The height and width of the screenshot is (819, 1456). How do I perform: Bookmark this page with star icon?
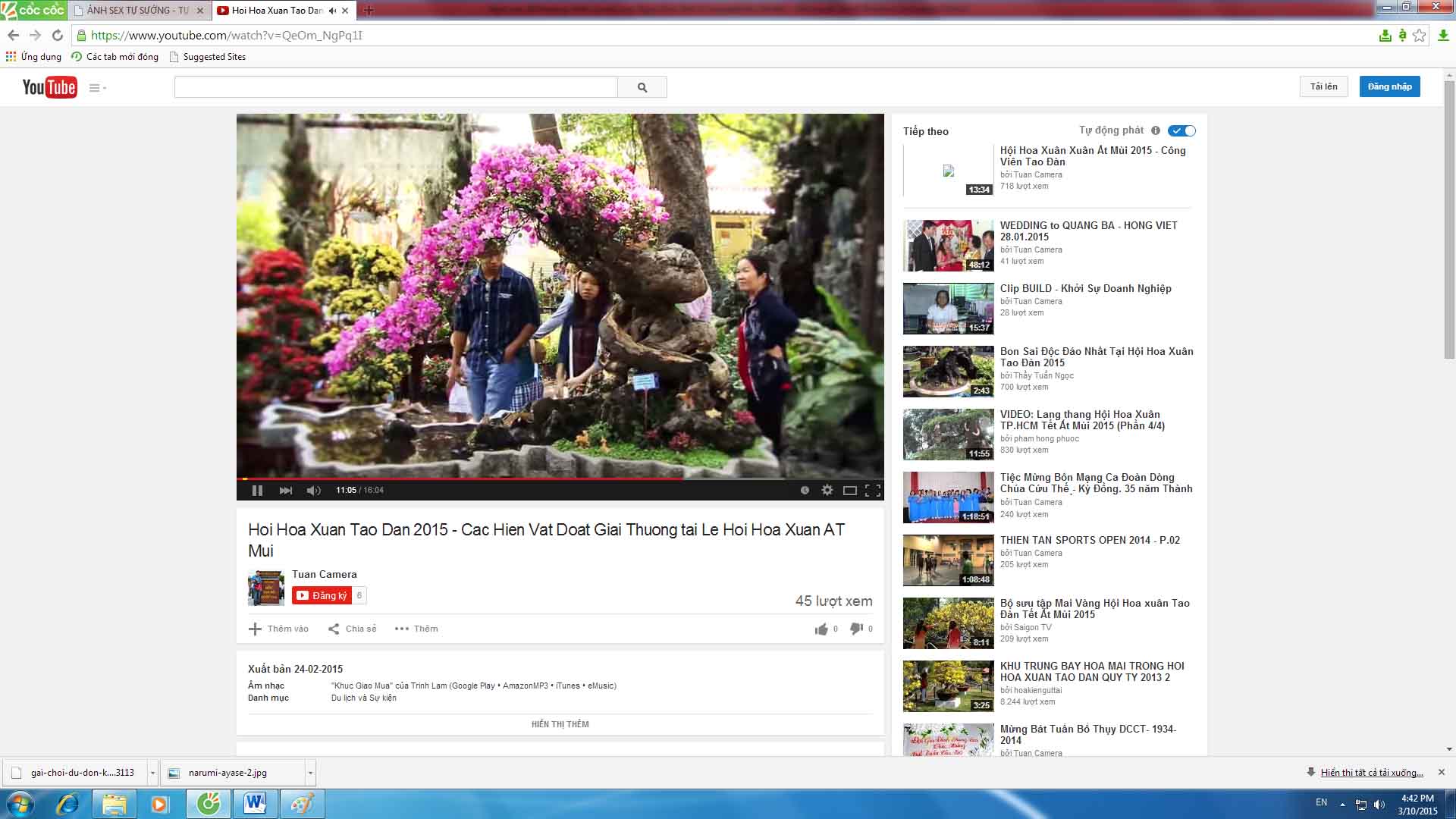click(1420, 36)
